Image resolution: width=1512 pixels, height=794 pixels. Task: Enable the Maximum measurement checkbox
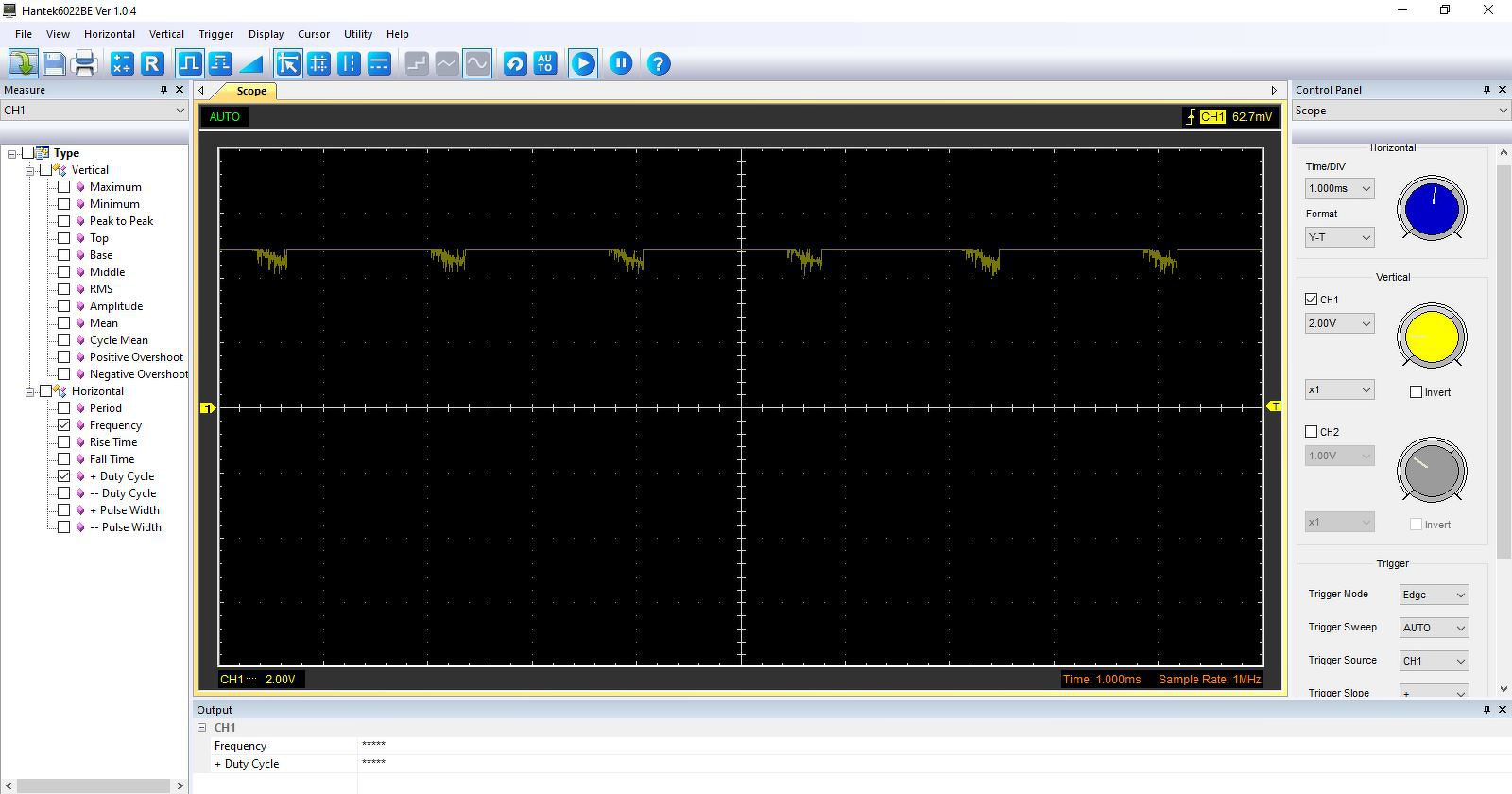[x=63, y=187]
